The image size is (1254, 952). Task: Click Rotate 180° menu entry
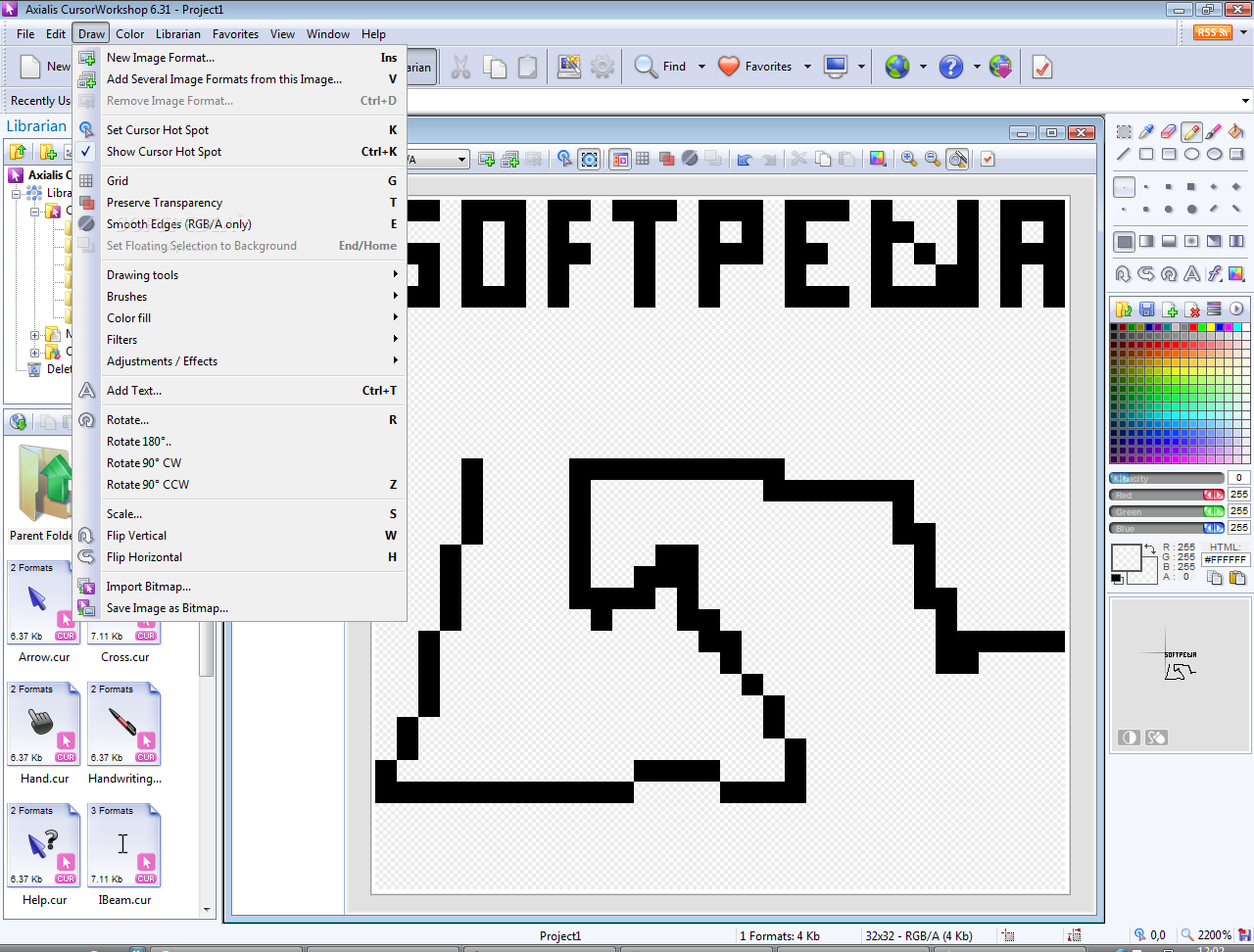pos(239,442)
